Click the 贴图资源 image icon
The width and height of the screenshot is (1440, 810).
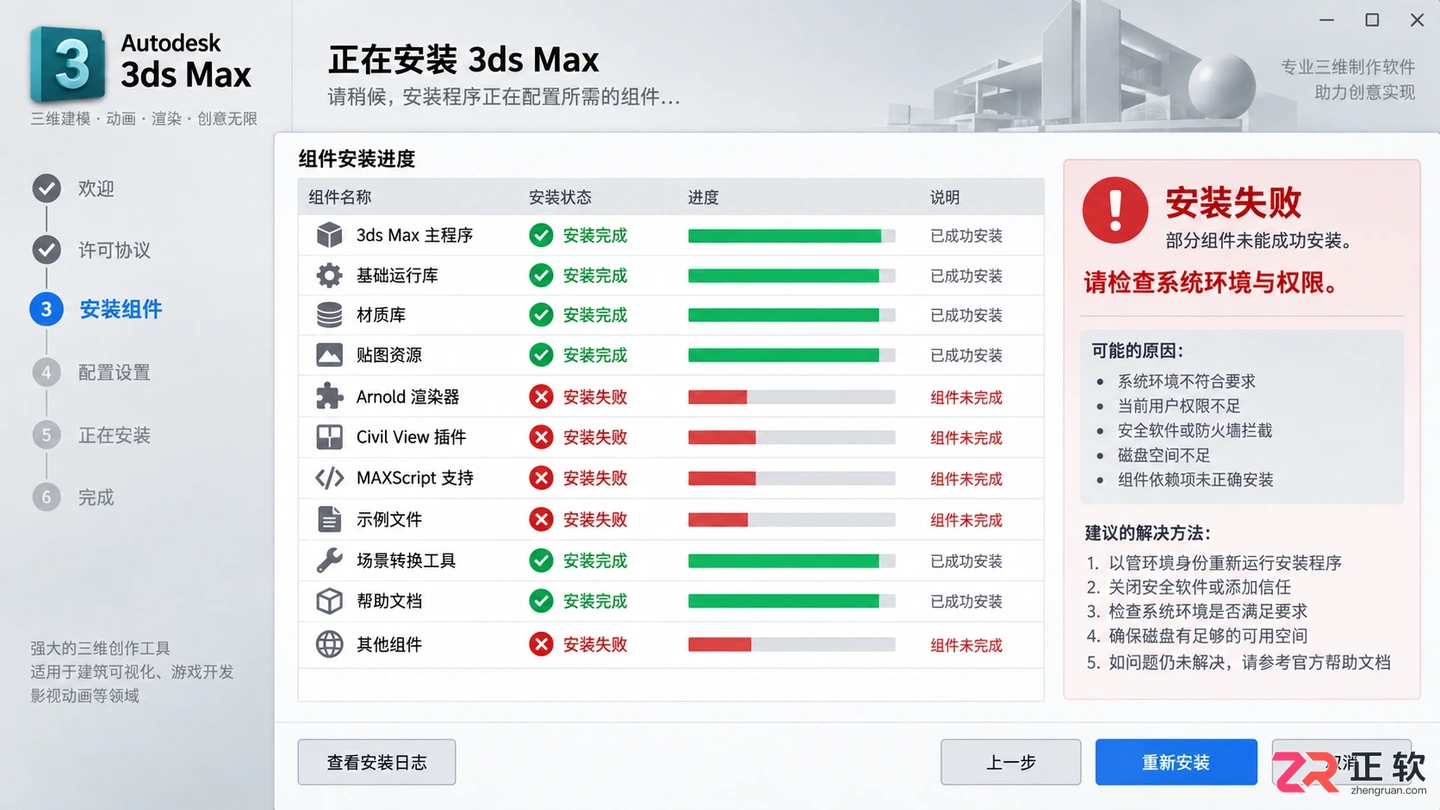point(329,355)
